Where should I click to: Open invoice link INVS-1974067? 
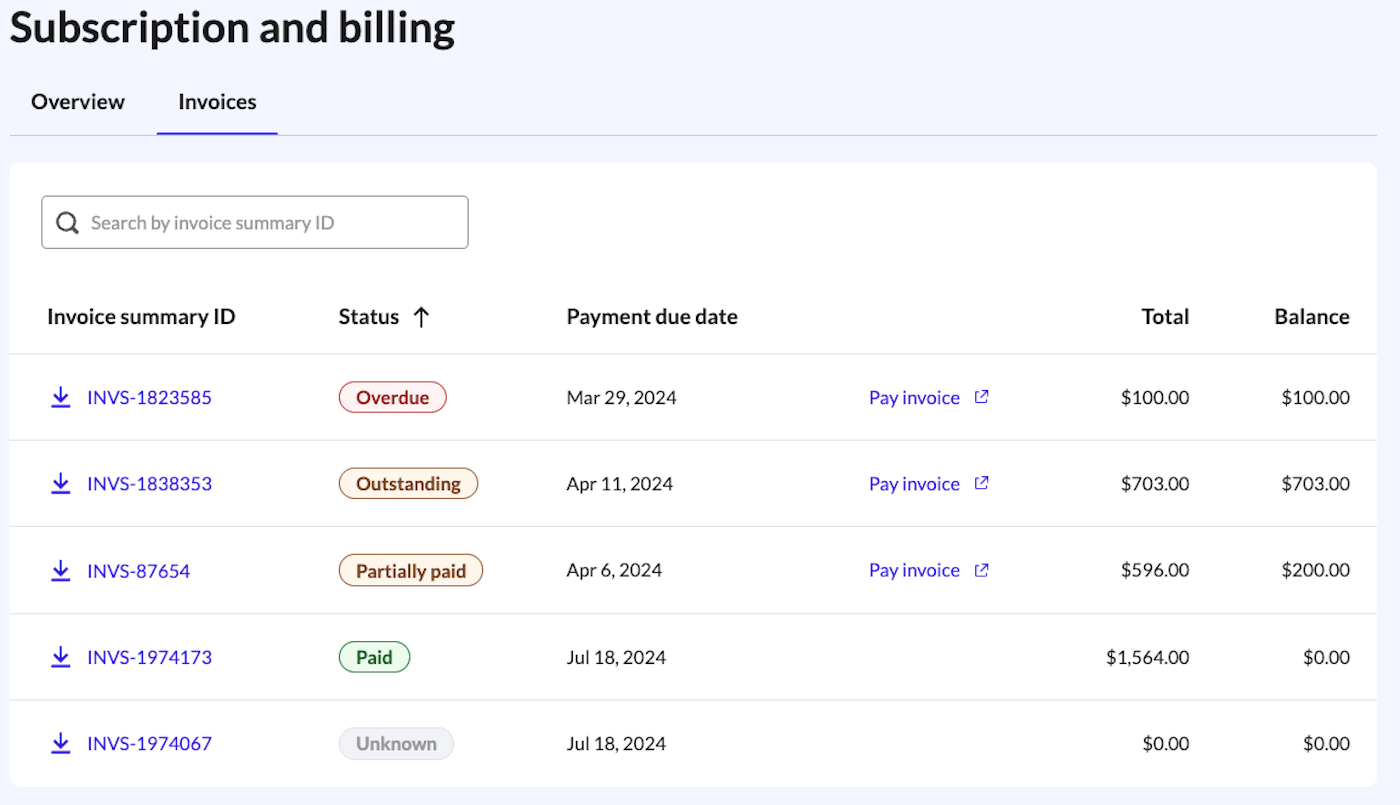(x=149, y=744)
